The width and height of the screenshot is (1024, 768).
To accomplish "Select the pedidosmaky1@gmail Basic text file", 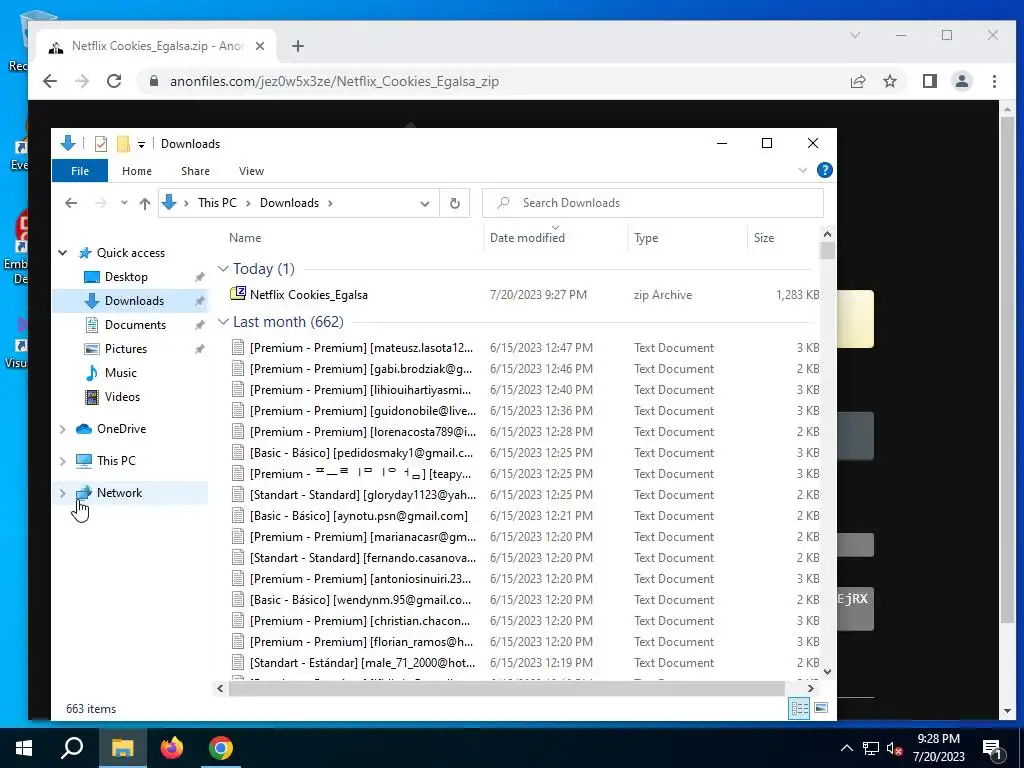I will 361,453.
